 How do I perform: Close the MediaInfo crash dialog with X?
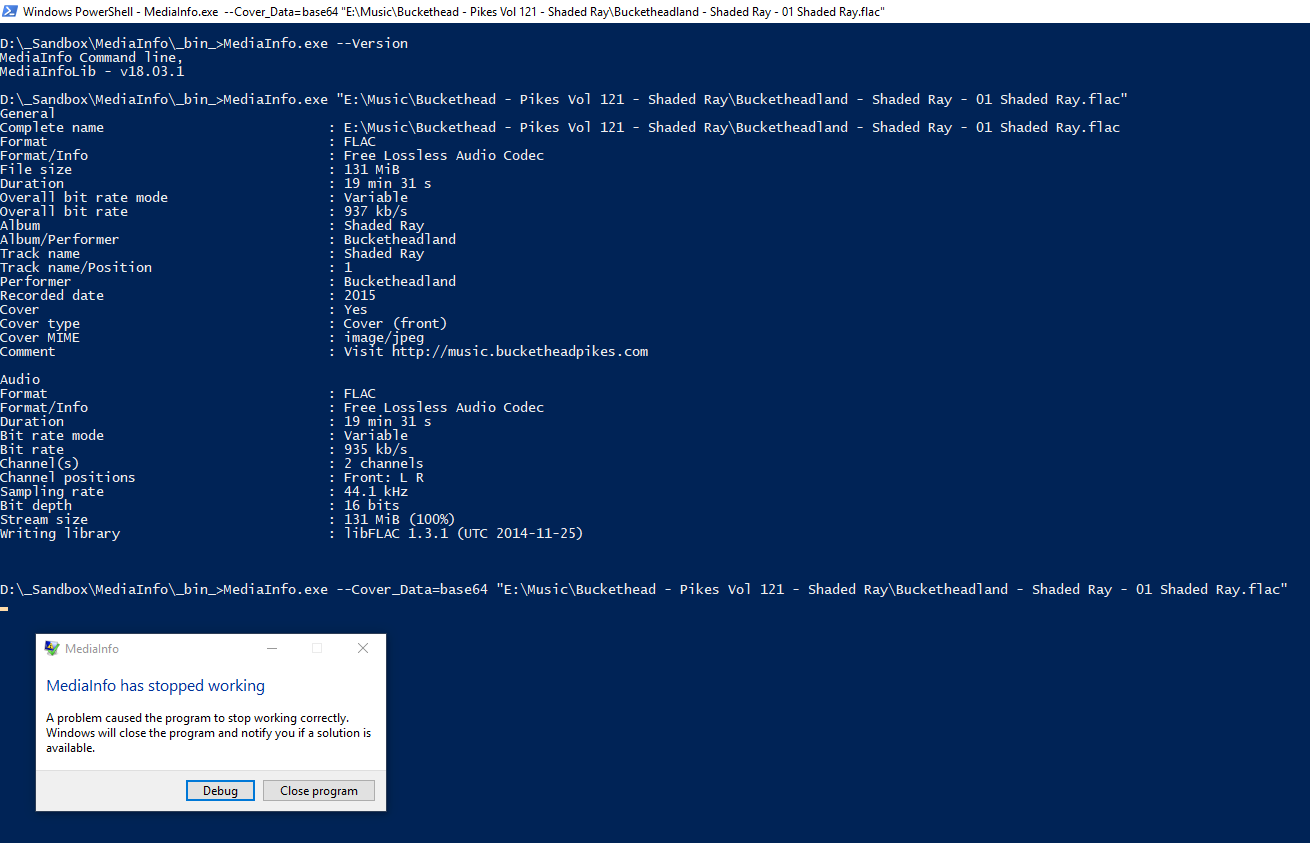pos(363,648)
